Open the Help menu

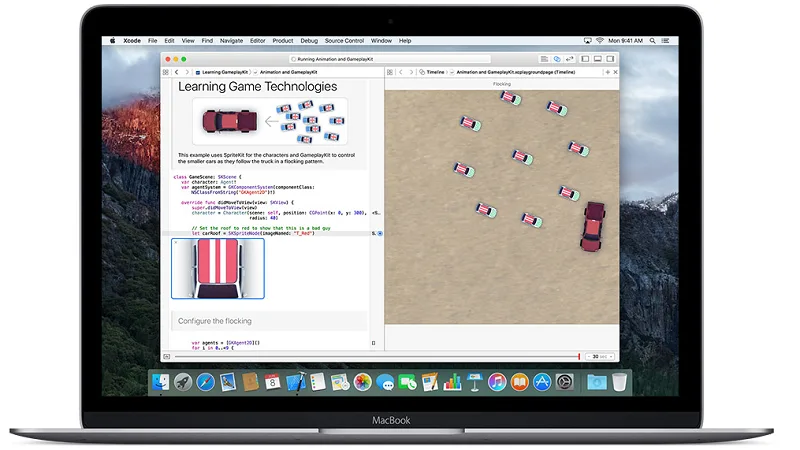[x=405, y=40]
